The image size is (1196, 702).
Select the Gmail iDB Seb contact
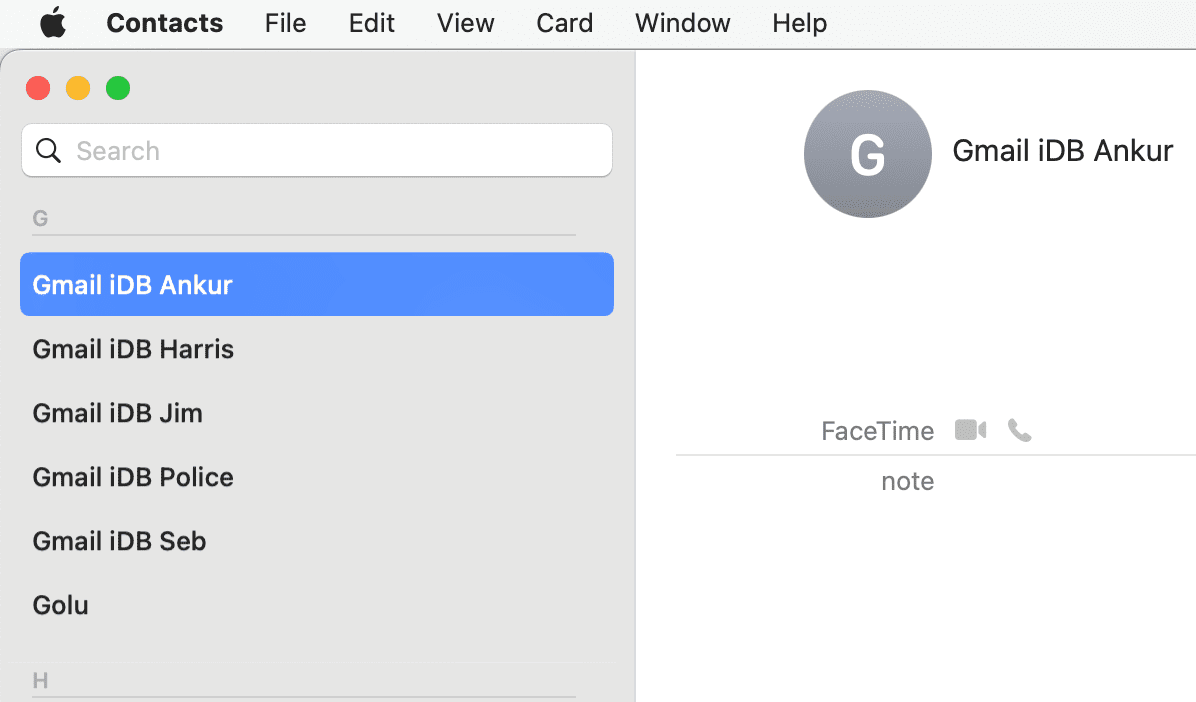317,541
